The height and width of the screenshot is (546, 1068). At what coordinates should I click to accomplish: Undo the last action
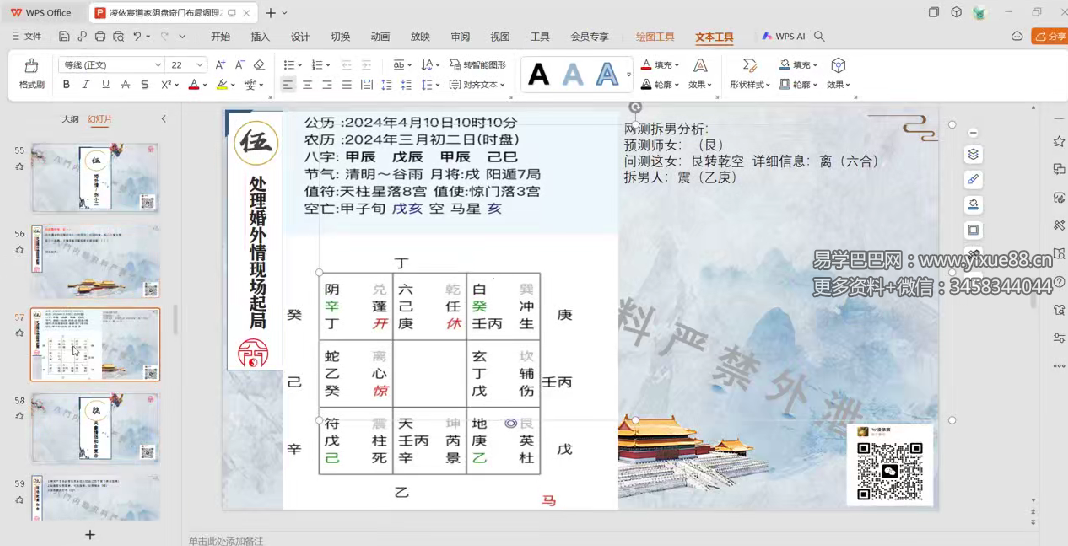[x=138, y=37]
